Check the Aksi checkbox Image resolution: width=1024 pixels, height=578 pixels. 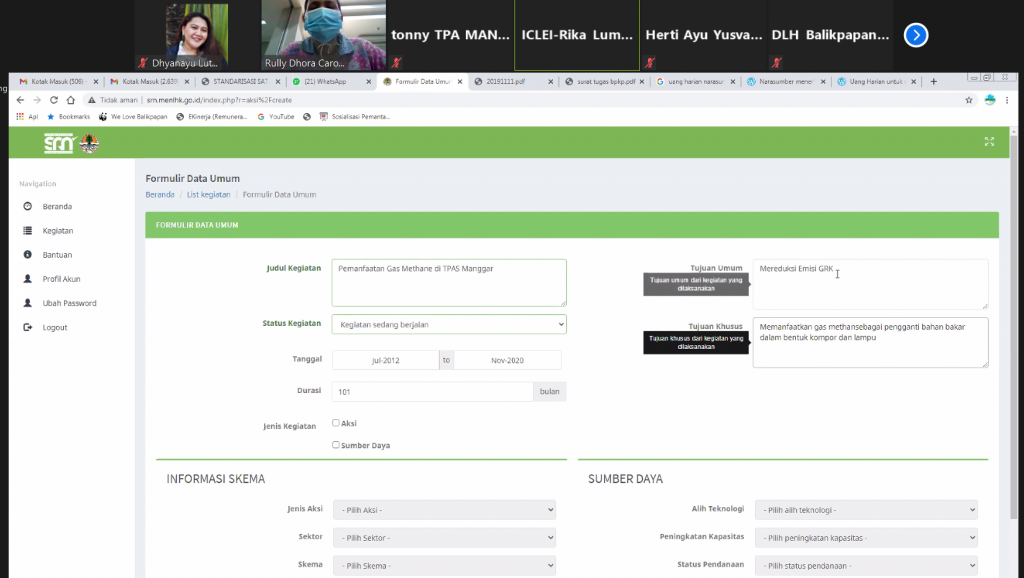(336, 423)
